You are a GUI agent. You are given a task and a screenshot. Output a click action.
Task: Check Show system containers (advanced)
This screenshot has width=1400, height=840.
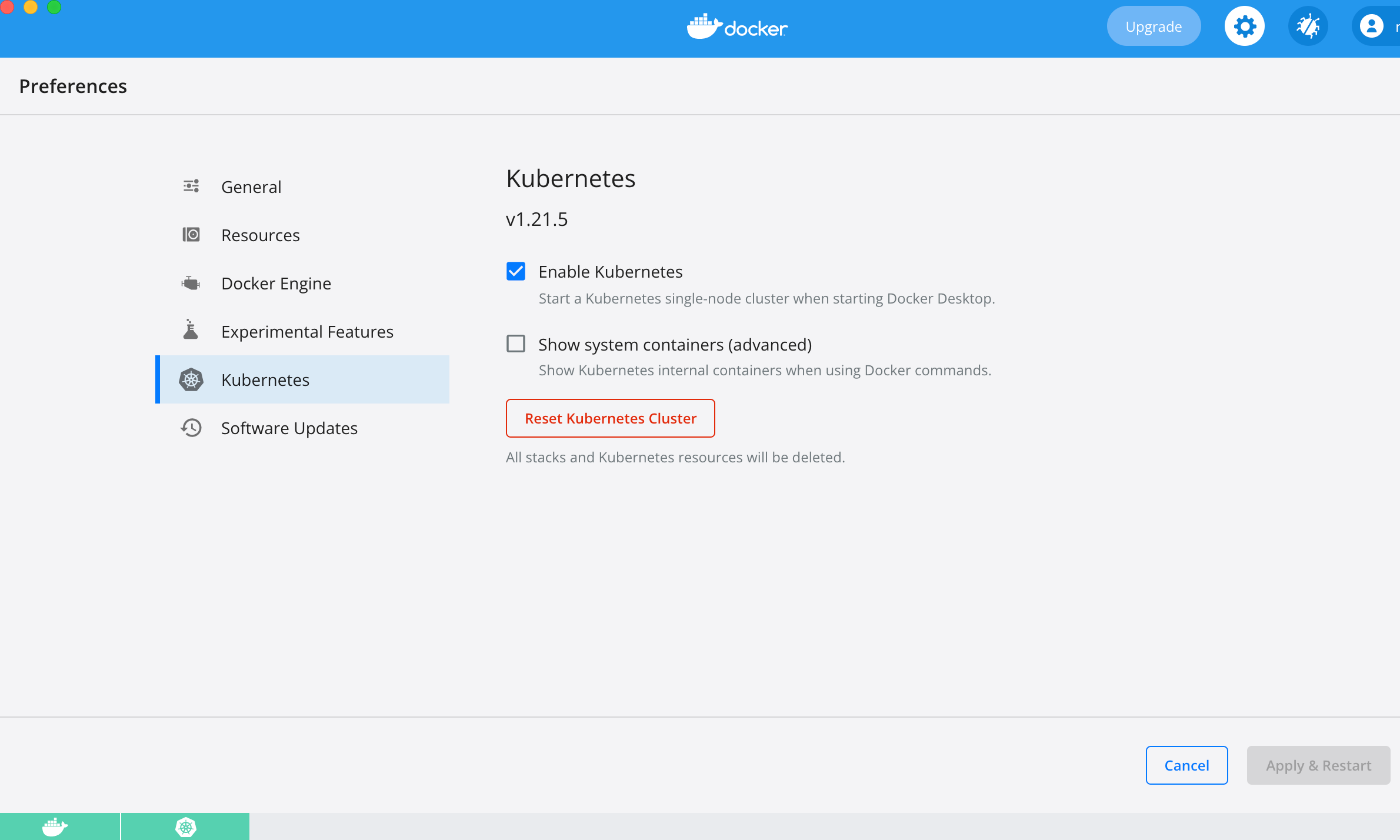coord(516,344)
